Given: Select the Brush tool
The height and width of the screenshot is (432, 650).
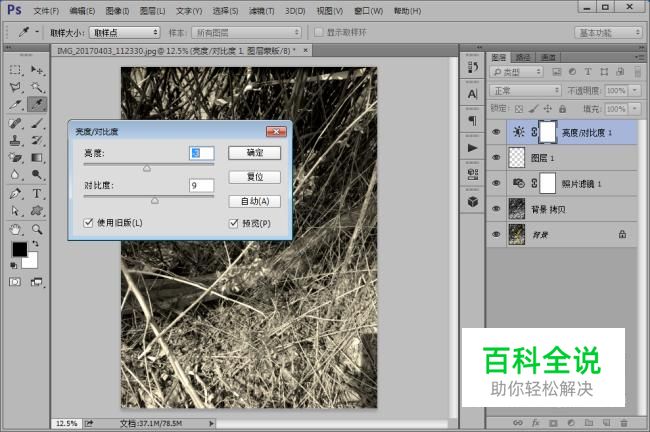Looking at the screenshot, I should click(37, 123).
